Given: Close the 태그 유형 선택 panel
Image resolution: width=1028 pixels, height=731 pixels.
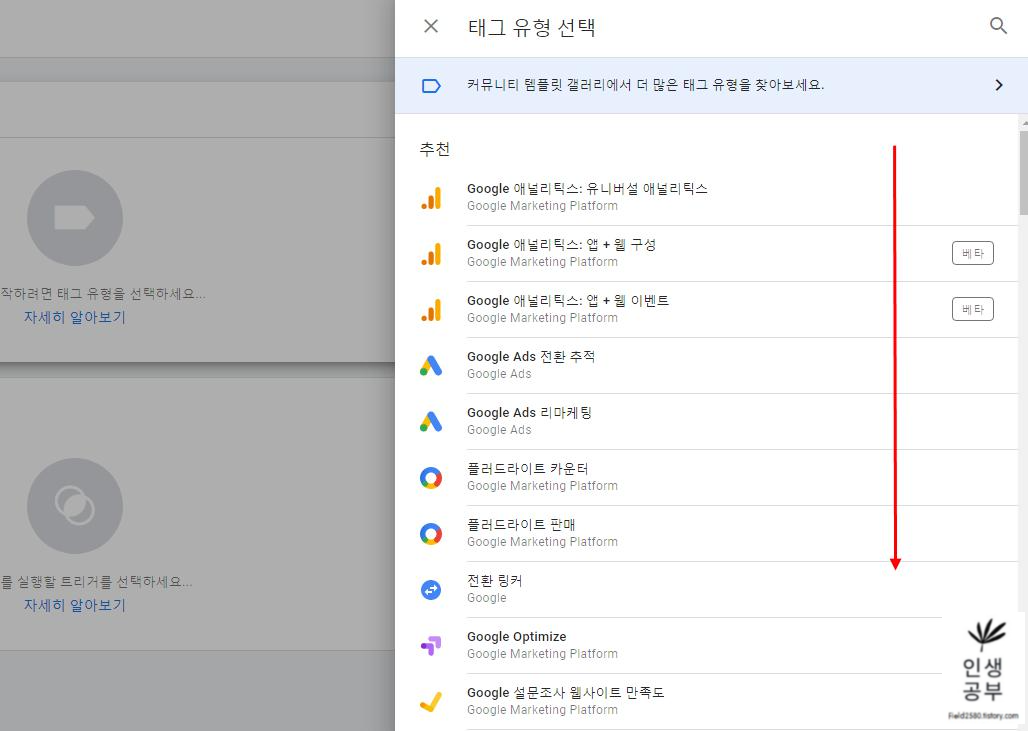Looking at the screenshot, I should 431,26.
